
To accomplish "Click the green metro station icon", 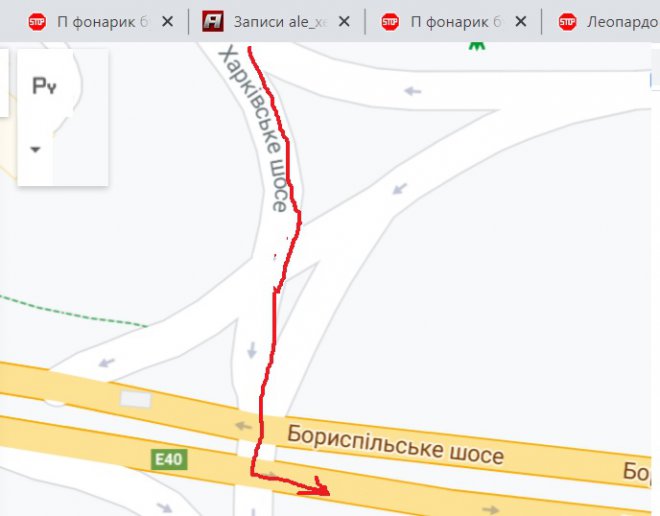I will 477,45.
